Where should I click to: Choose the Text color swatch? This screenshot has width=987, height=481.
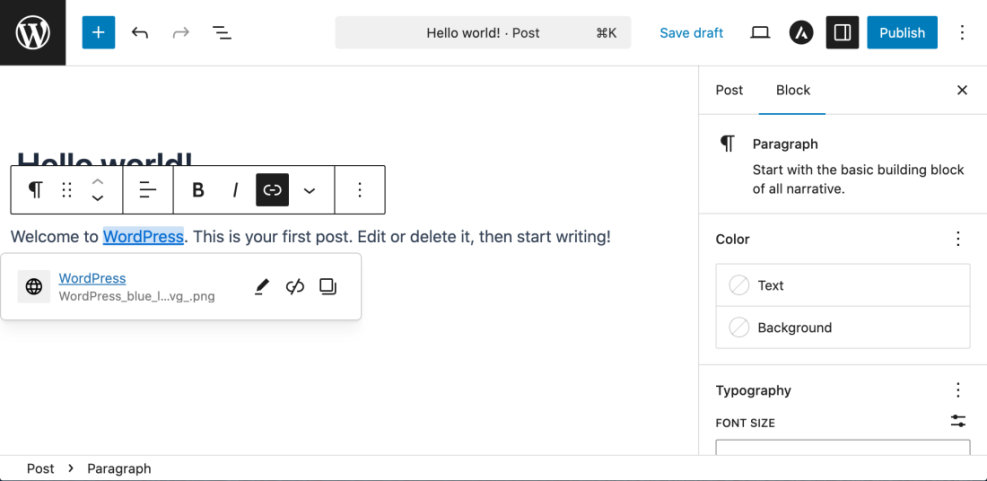coord(843,285)
